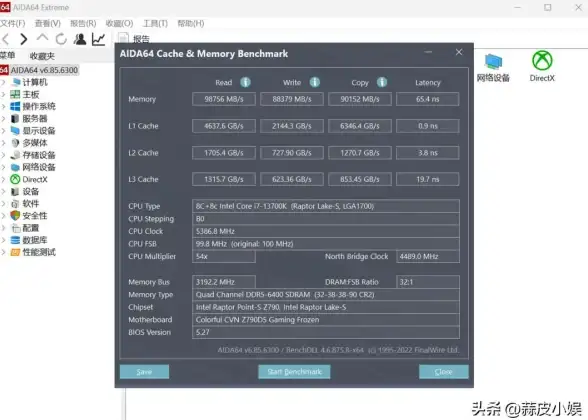Image resolution: width=588 pixels, height=420 pixels.
Task: Click the North Bridge Clock 4489.0 MHz value
Action: (428, 256)
